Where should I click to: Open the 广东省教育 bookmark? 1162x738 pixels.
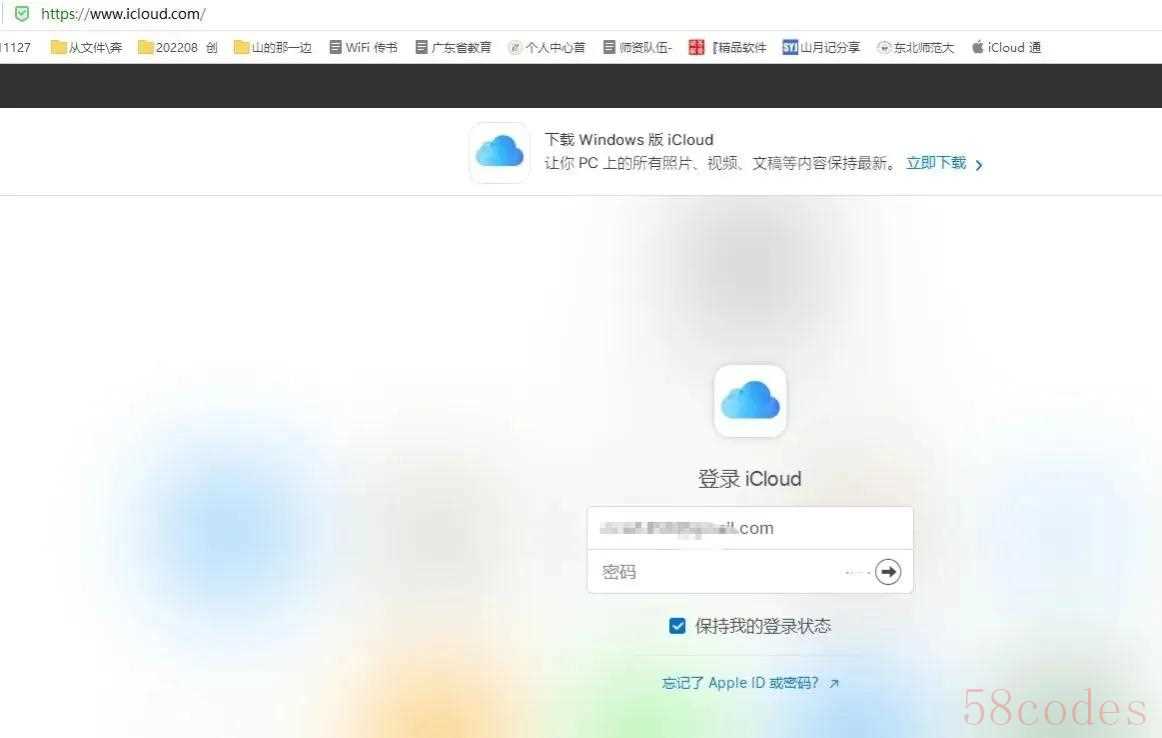click(453, 47)
